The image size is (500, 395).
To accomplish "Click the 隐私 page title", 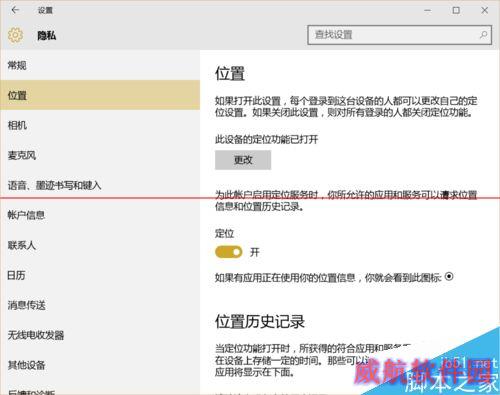I will [46, 35].
